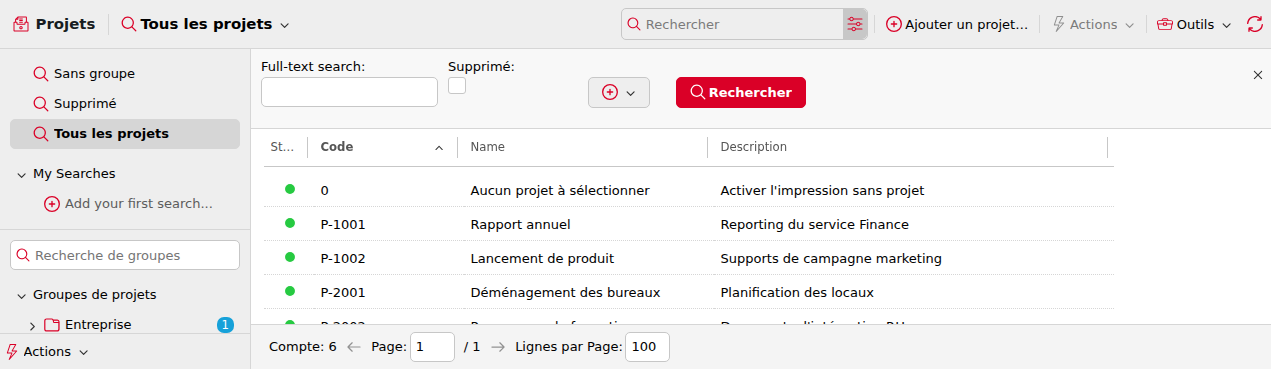Click the toolbox icon next to Outils

[1164, 24]
